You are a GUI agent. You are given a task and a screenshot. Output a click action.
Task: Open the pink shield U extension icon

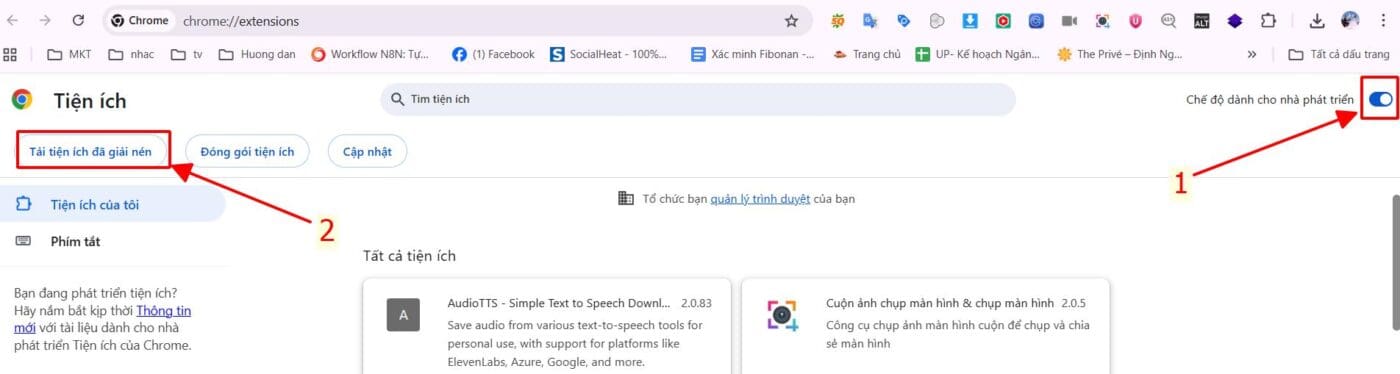[1135, 20]
